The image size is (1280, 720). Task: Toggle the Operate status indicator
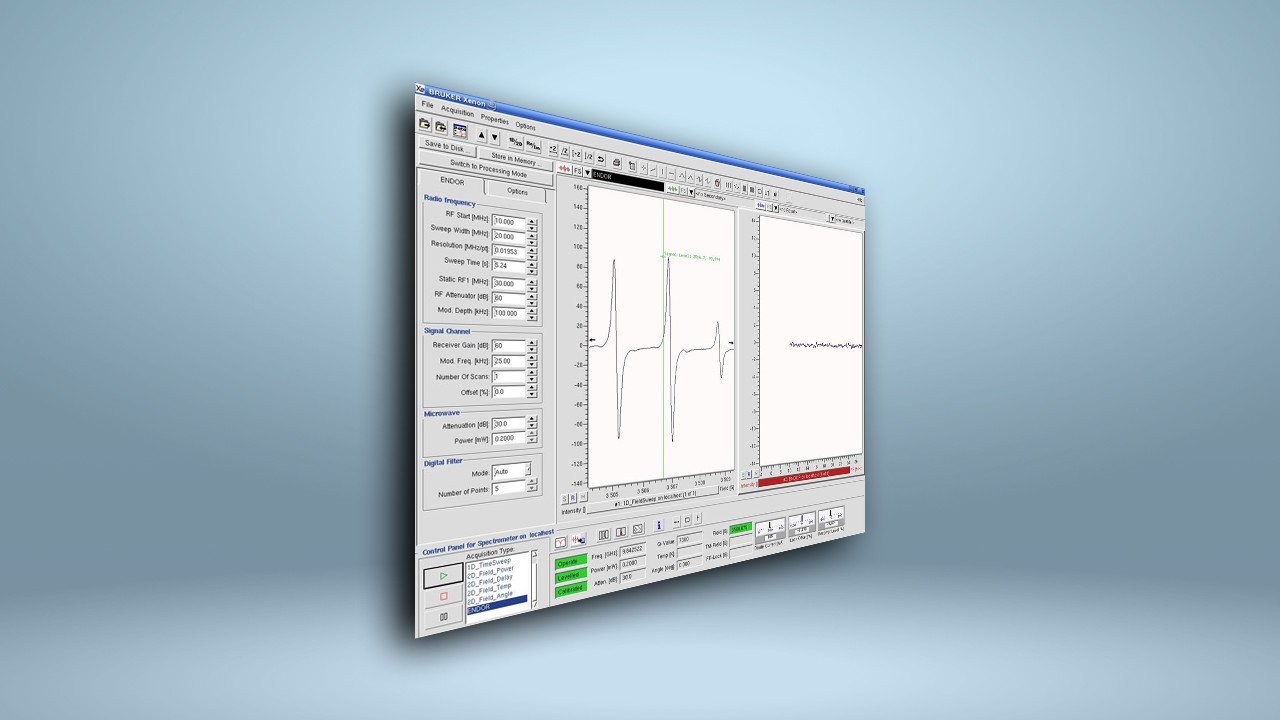click(571, 563)
